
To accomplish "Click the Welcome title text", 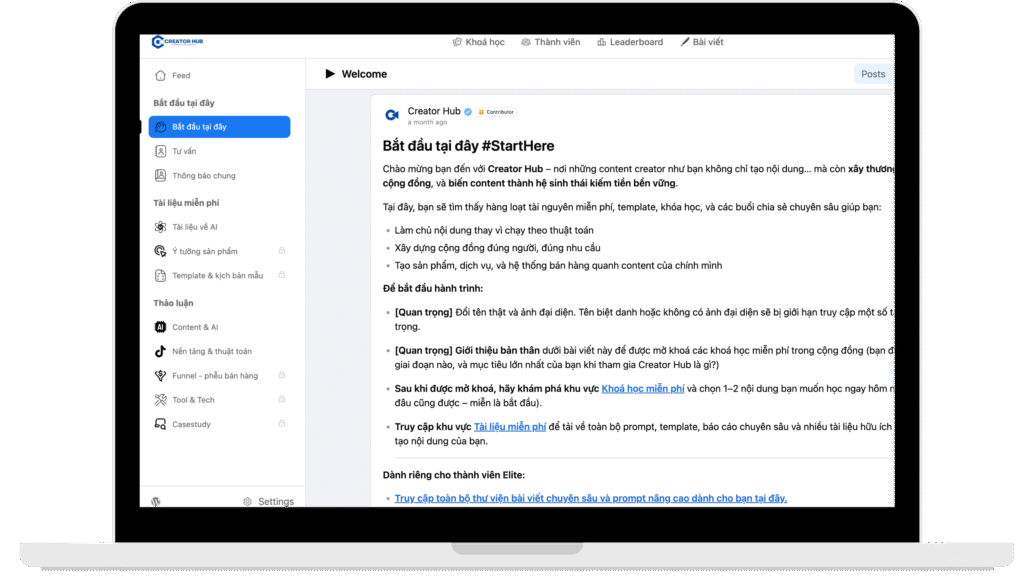I will pos(364,74).
